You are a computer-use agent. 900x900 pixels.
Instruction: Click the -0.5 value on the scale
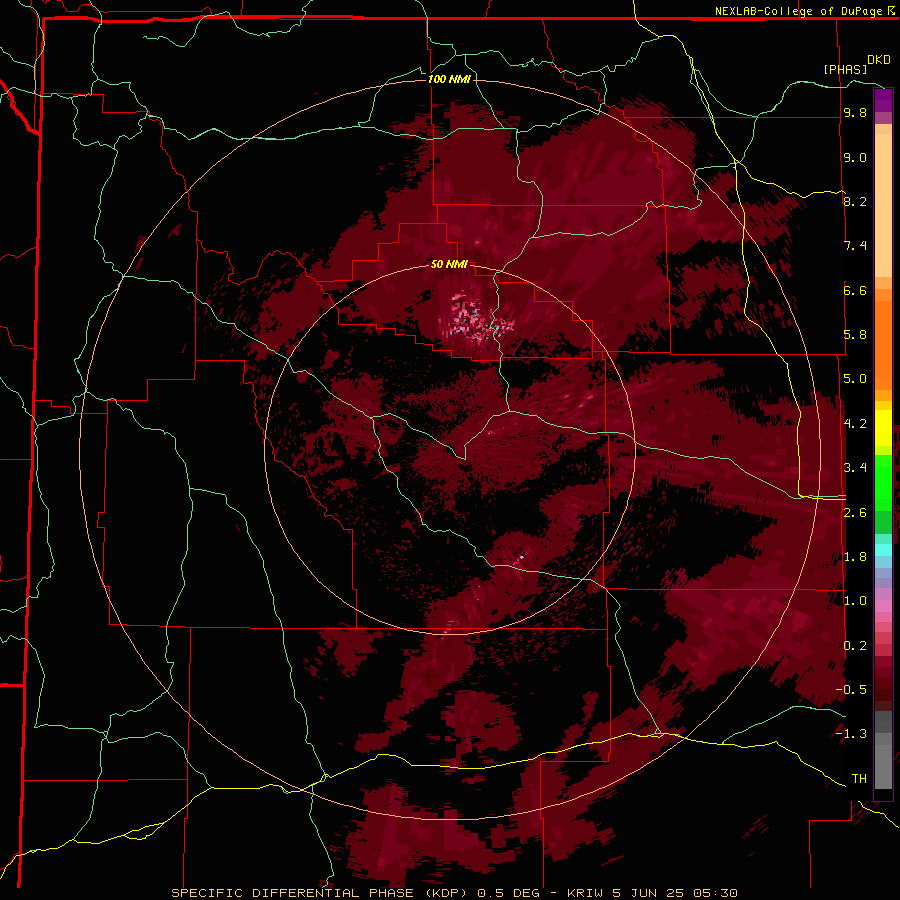click(851, 690)
